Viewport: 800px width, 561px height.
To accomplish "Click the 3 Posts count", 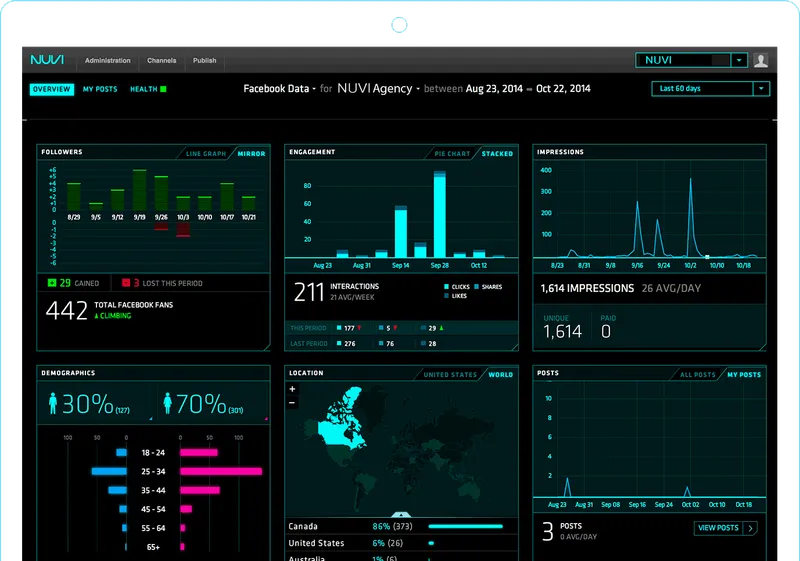I will point(547,531).
